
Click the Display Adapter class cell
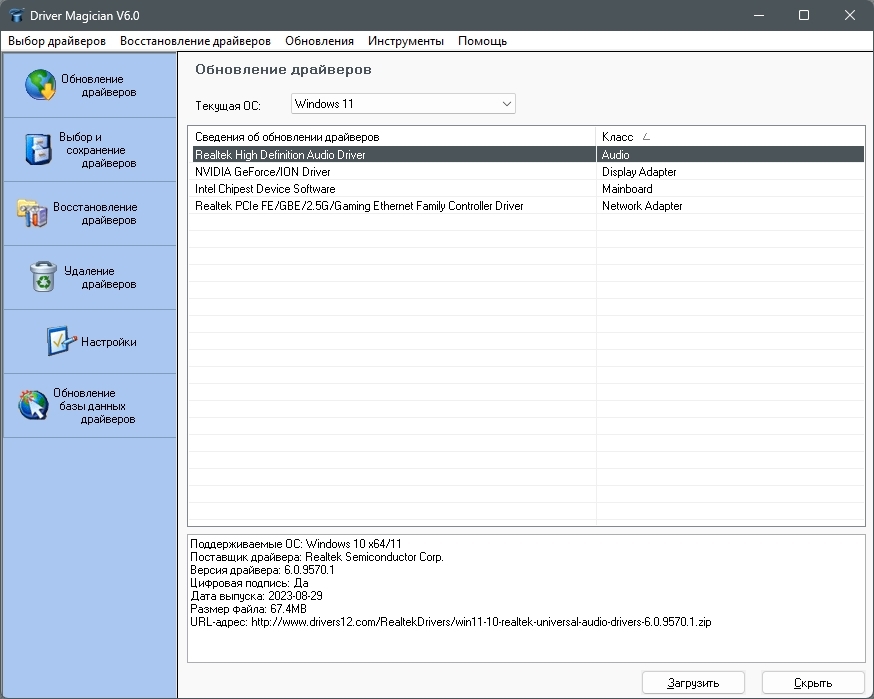[x=639, y=172]
